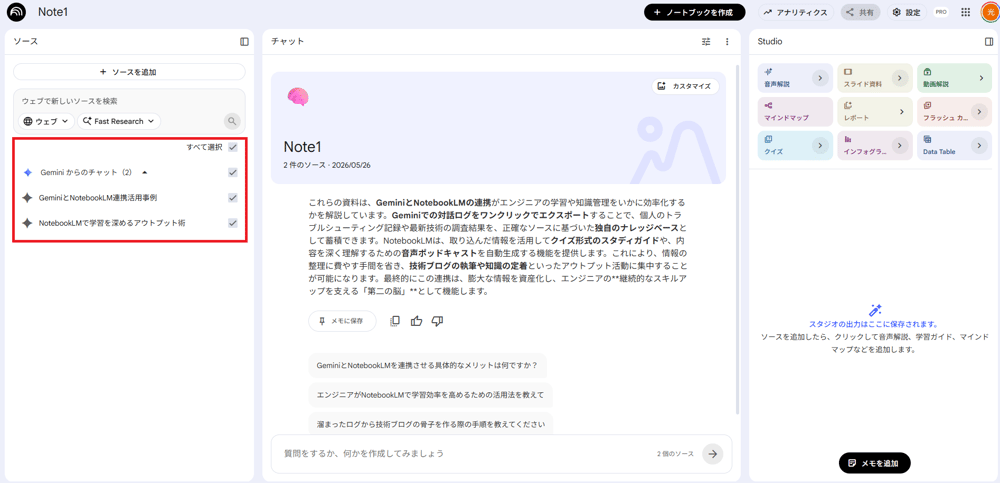
Task: Uncheck GeminiとNotebookLM連携活用事例 source
Action: (233, 198)
